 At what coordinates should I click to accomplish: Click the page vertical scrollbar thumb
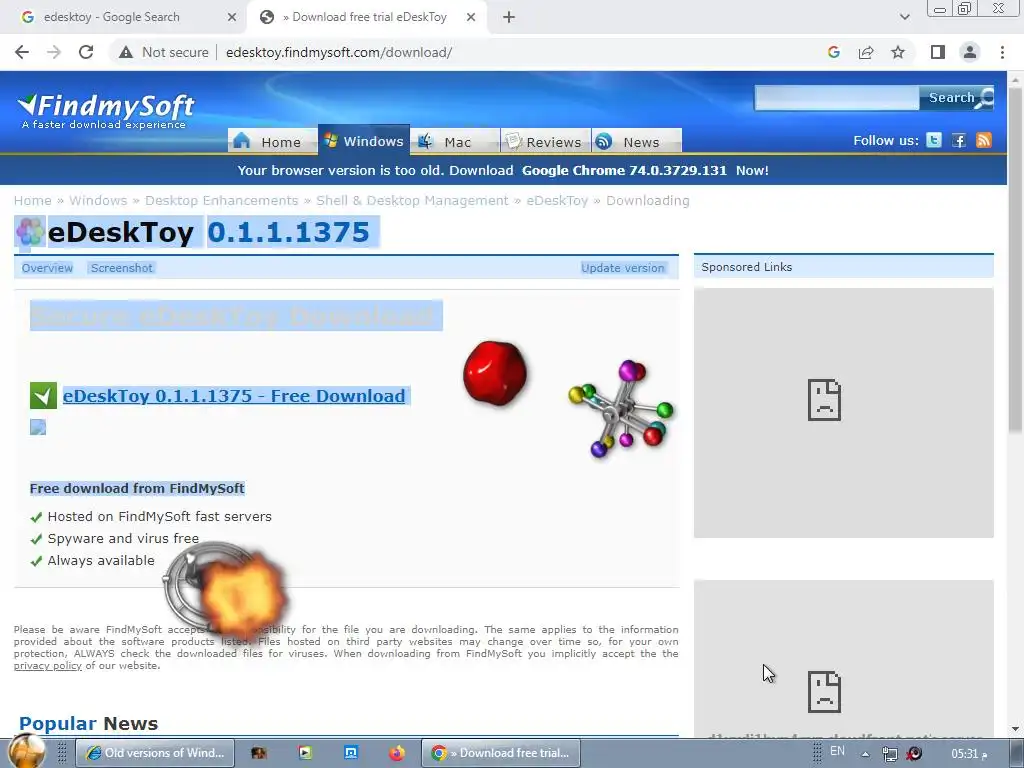[x=1015, y=258]
